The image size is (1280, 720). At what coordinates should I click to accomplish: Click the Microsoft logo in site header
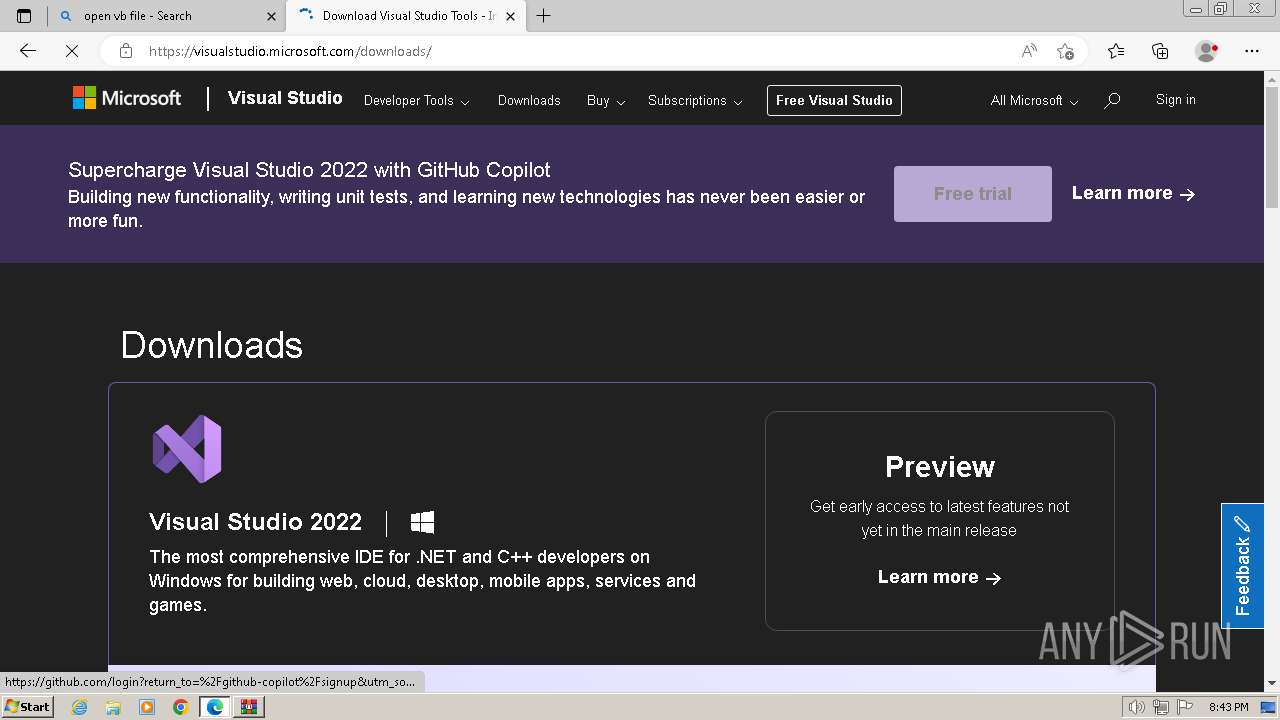pyautogui.click(x=127, y=98)
